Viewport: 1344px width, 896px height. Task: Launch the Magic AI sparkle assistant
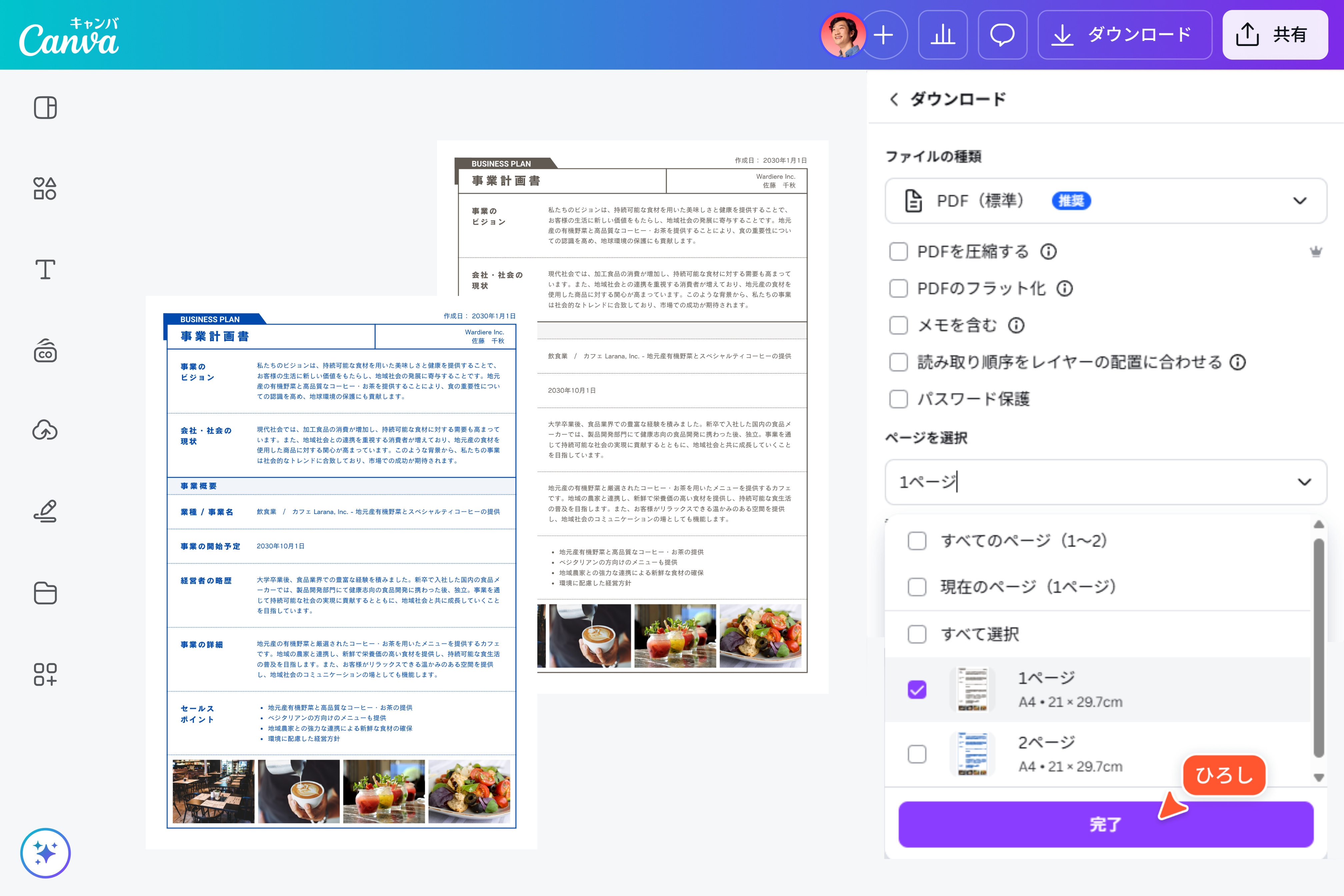tap(45, 853)
